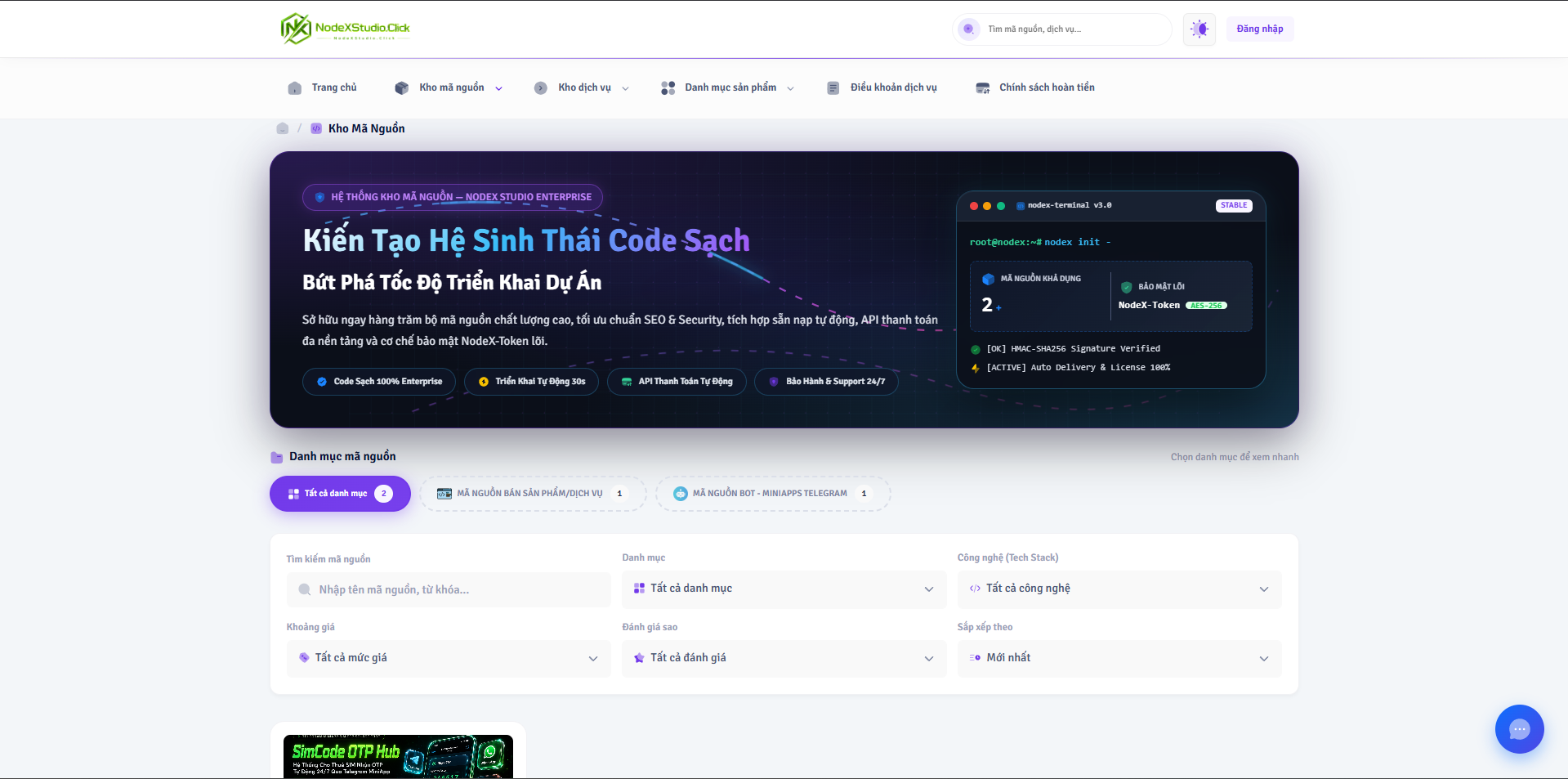Click the price tag icon in Khoảng giá
This screenshot has height=779, width=1568.
point(304,658)
